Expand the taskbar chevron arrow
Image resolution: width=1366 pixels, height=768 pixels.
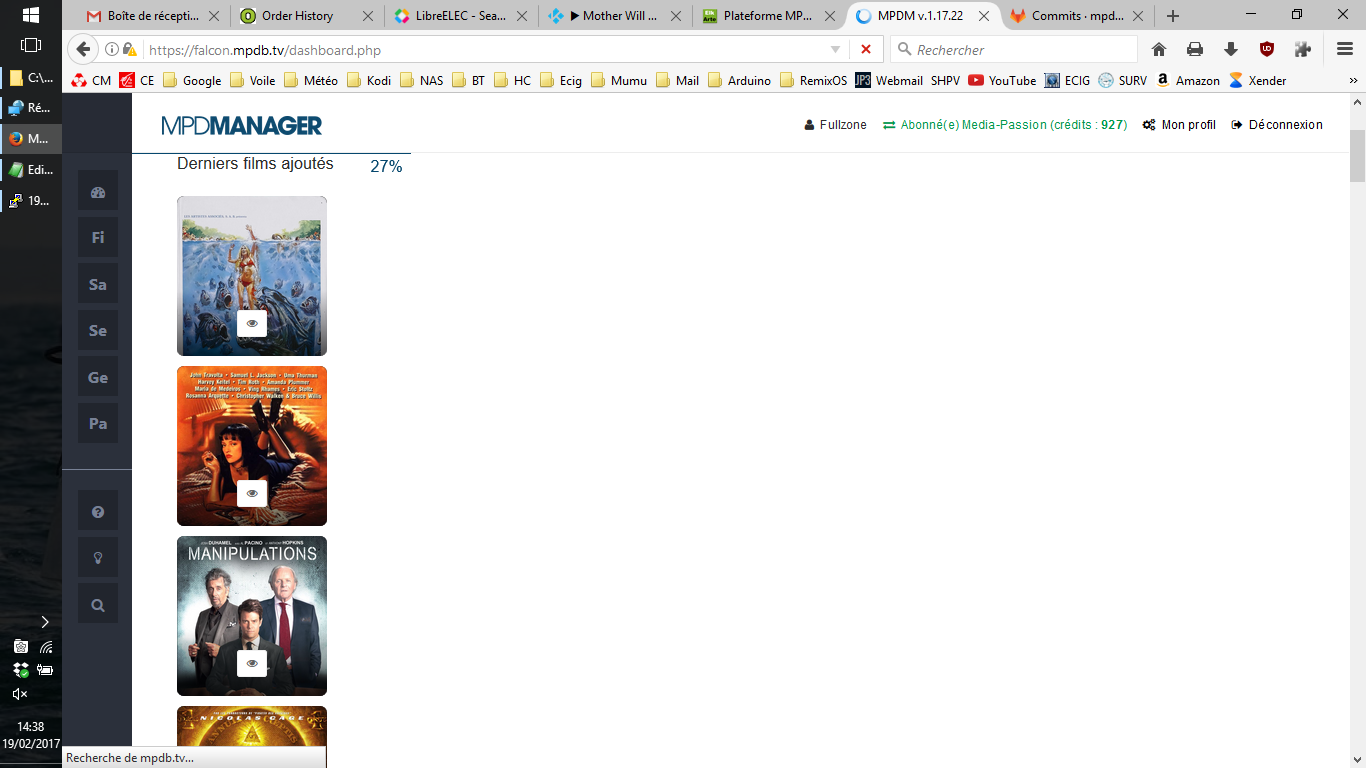(x=44, y=622)
